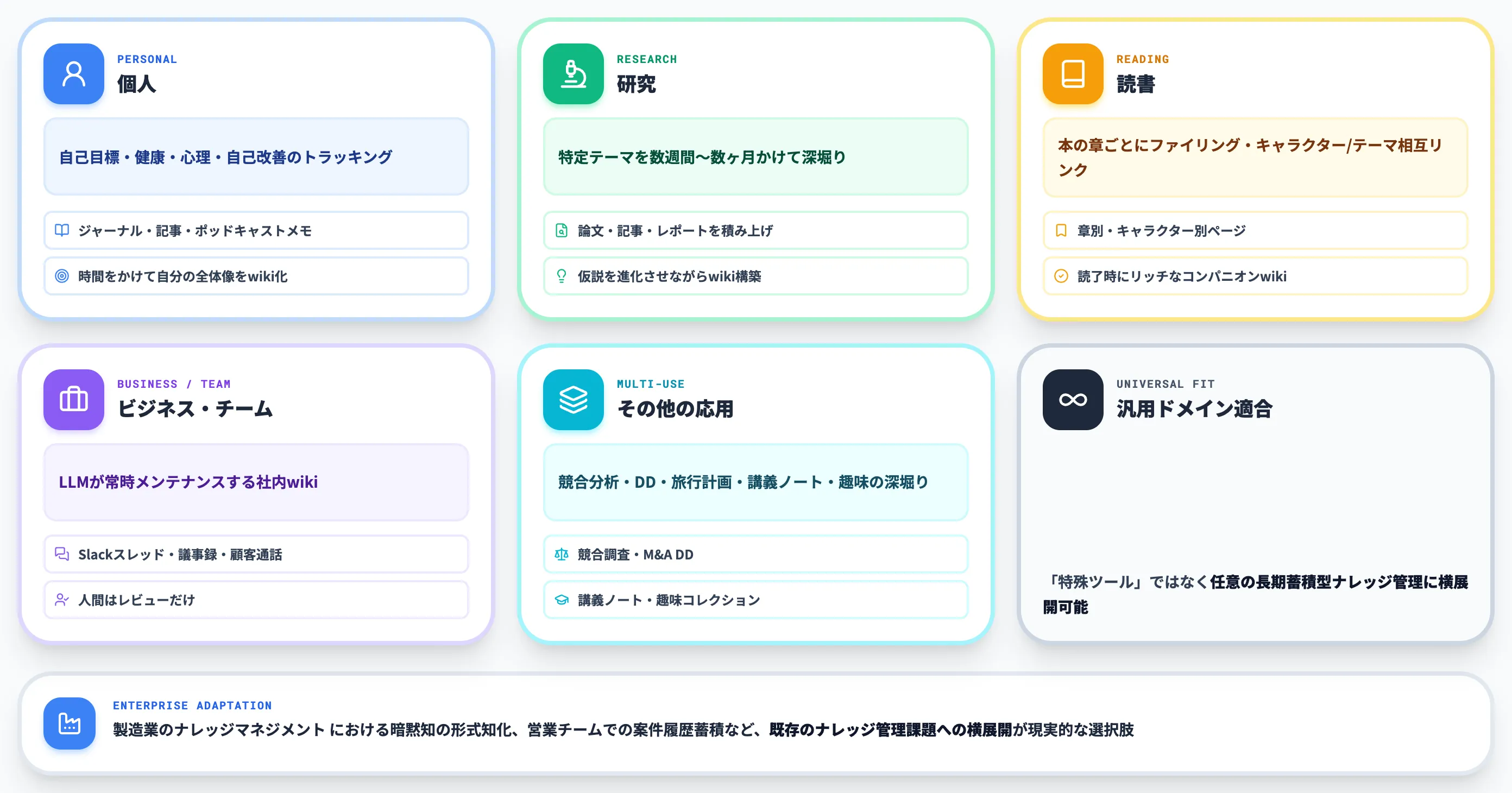
Task: Click the factory icon beside Enterprise Adaptation
Action: (70, 723)
